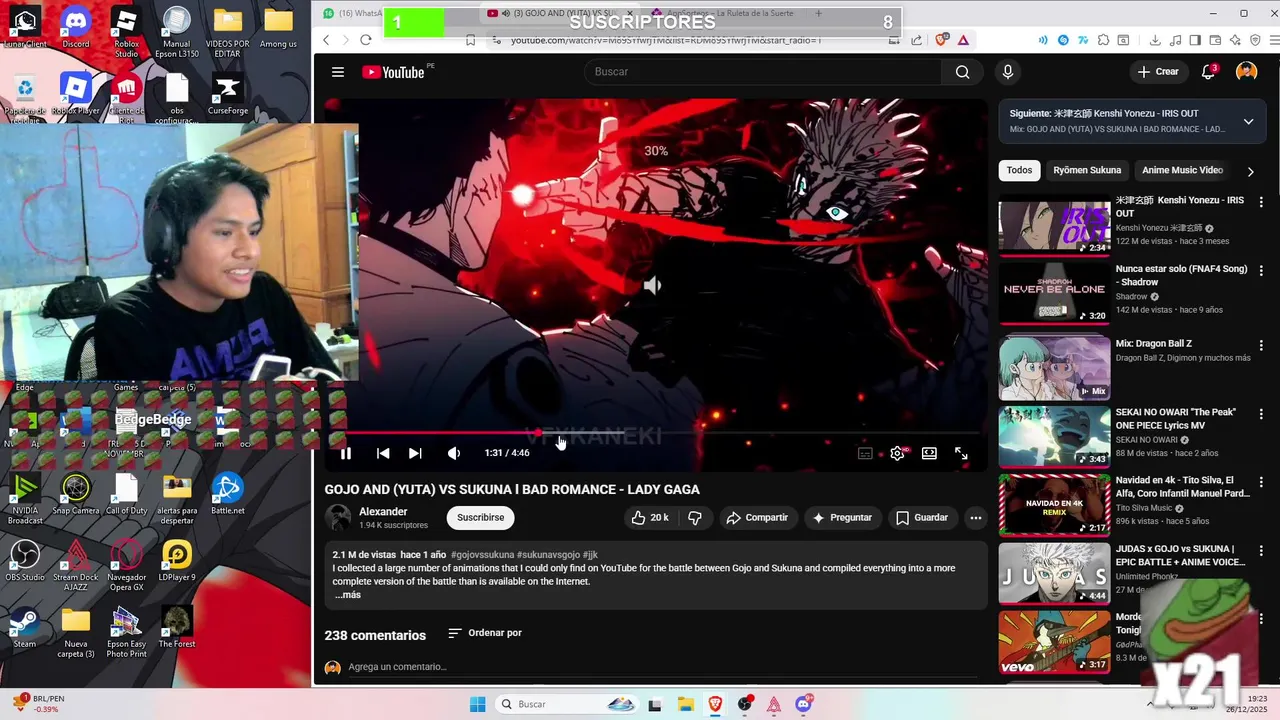
Task: Open the Brave downloads icon
Action: (x=1155, y=40)
